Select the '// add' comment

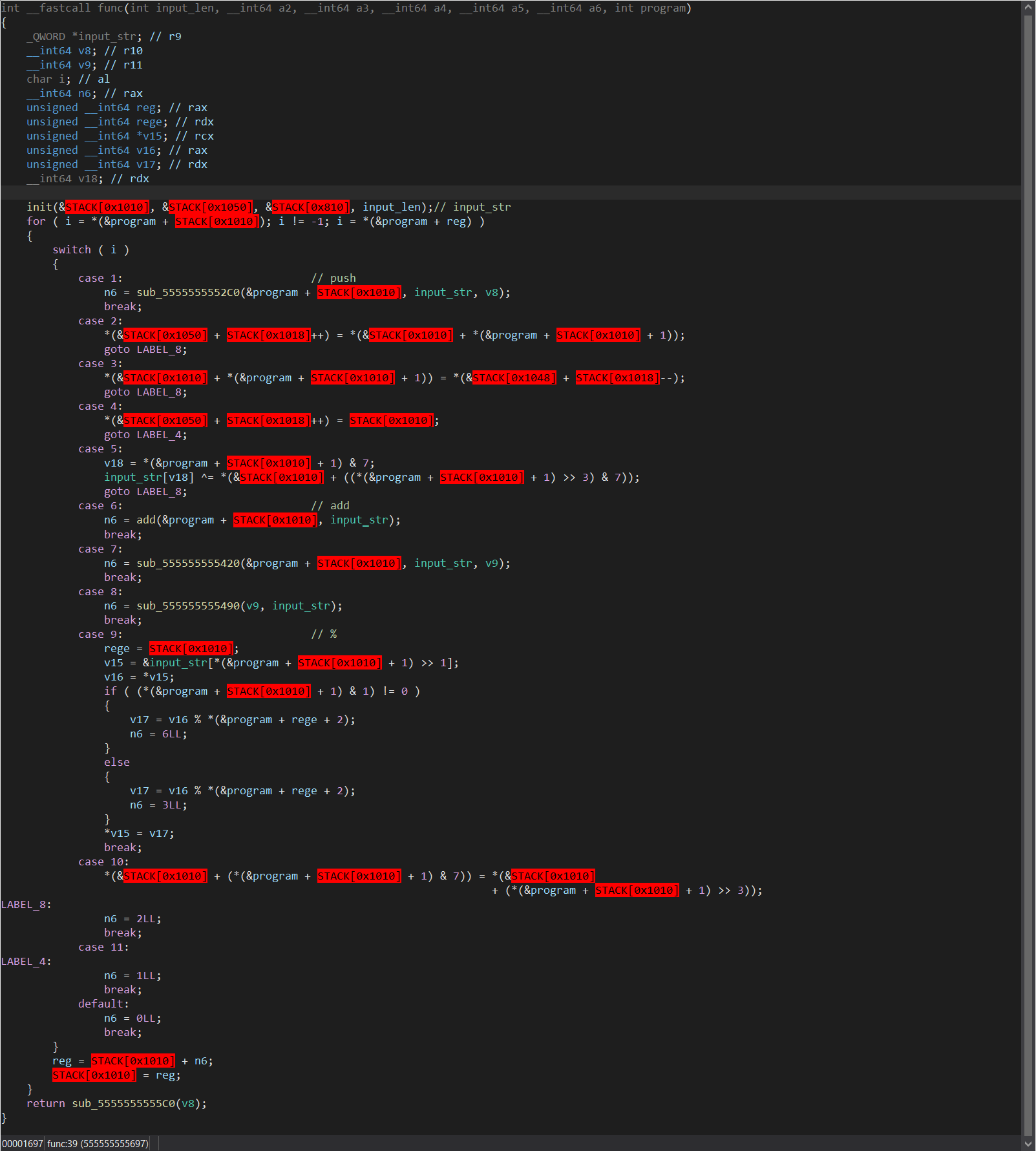(330, 506)
